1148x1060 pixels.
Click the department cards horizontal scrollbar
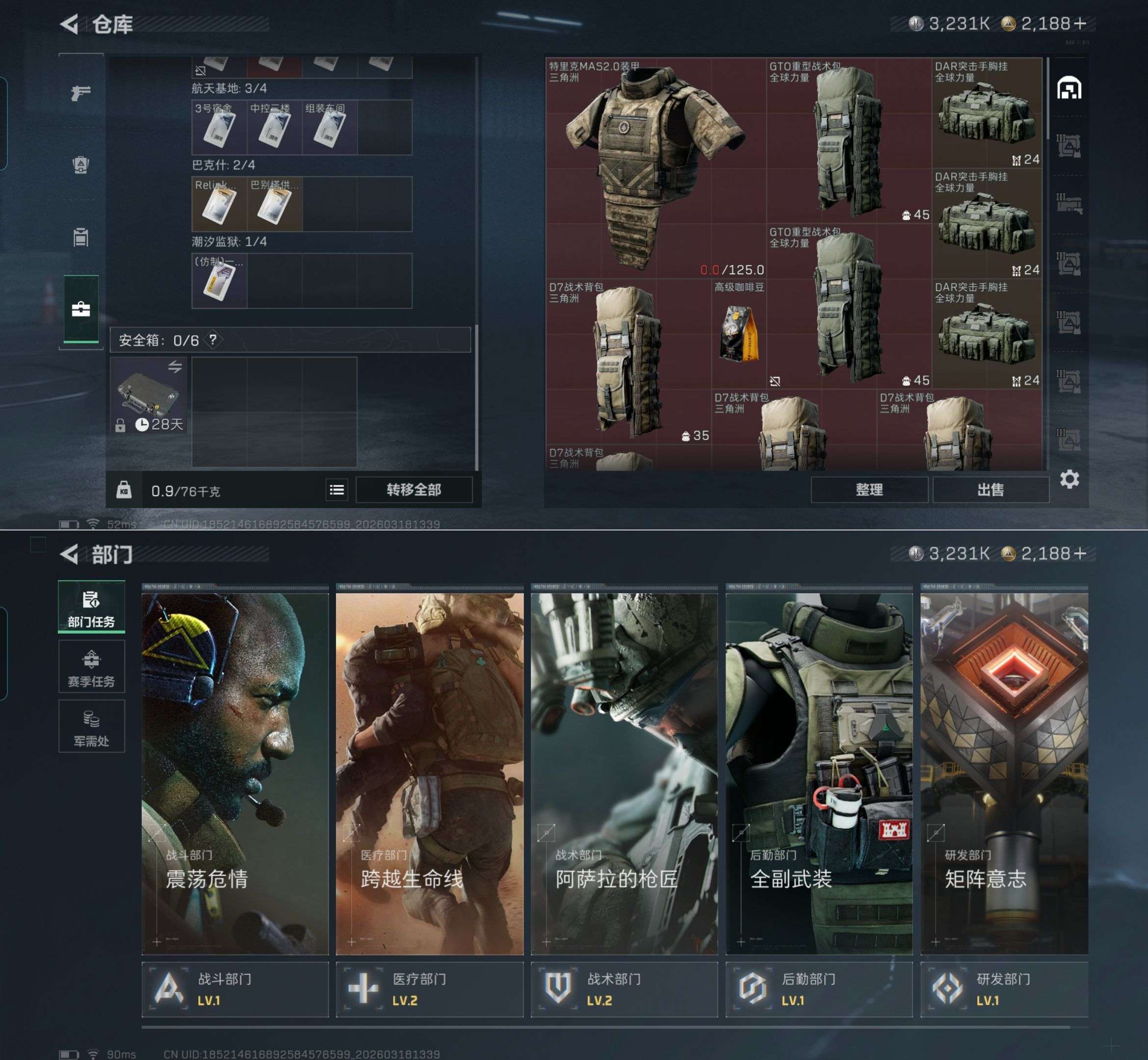(605, 1027)
